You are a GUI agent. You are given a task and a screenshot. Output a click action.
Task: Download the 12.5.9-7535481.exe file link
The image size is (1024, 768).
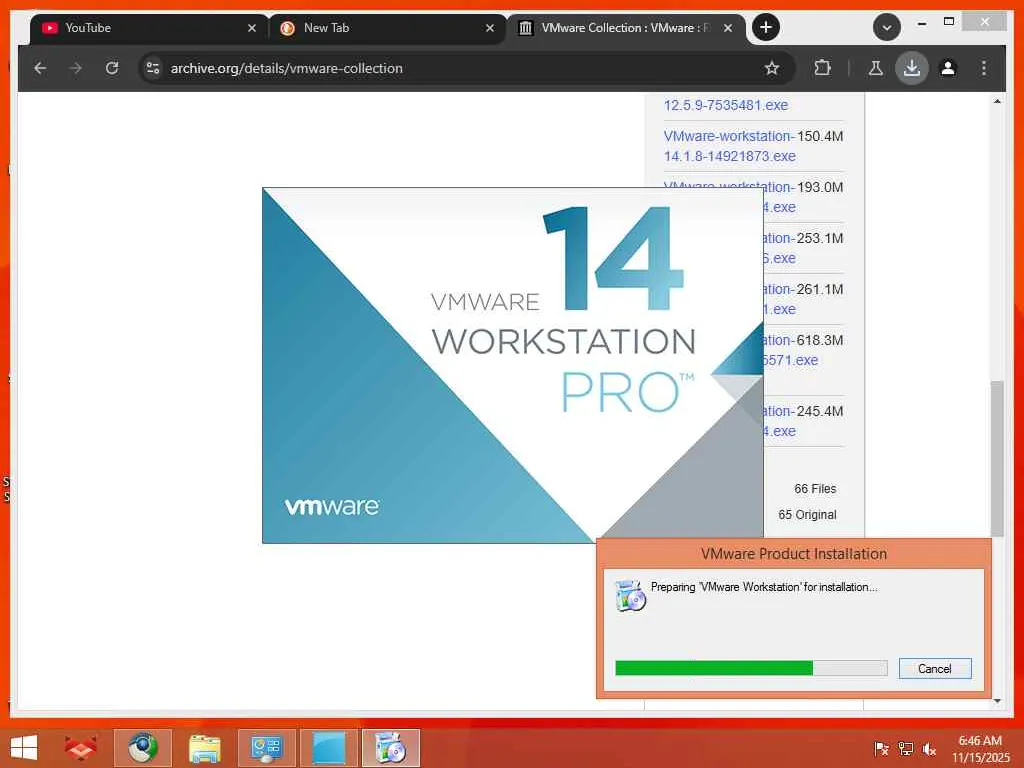click(x=726, y=105)
